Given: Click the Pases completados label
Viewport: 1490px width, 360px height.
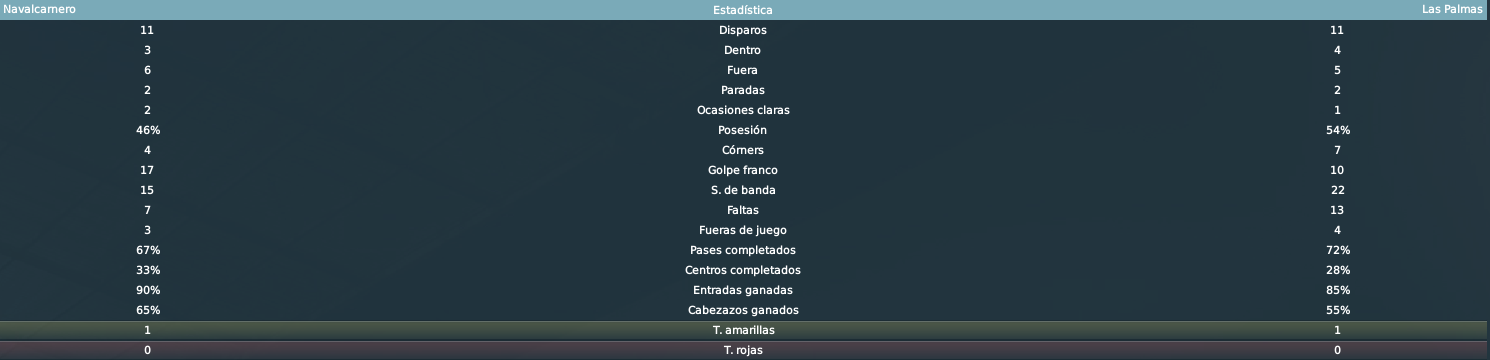Looking at the screenshot, I should tap(742, 250).
